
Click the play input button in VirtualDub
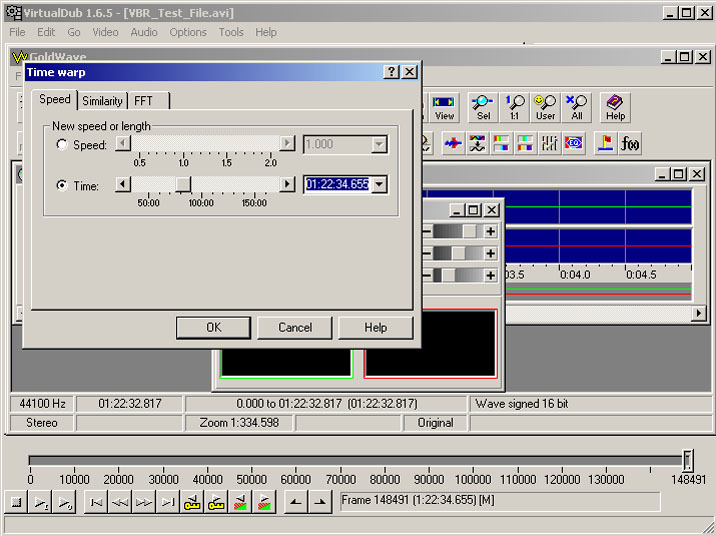click(x=41, y=502)
